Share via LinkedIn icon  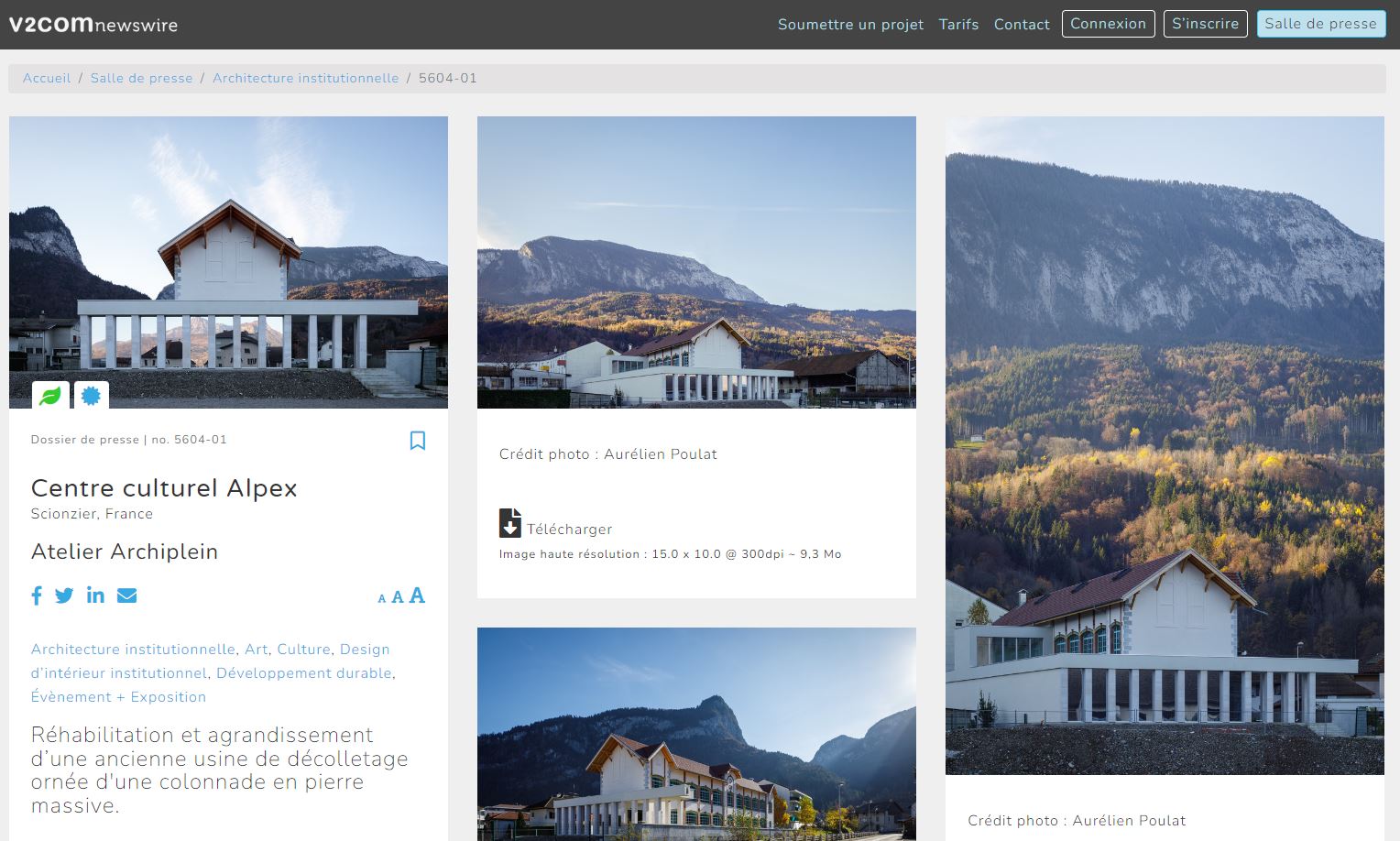click(x=95, y=595)
